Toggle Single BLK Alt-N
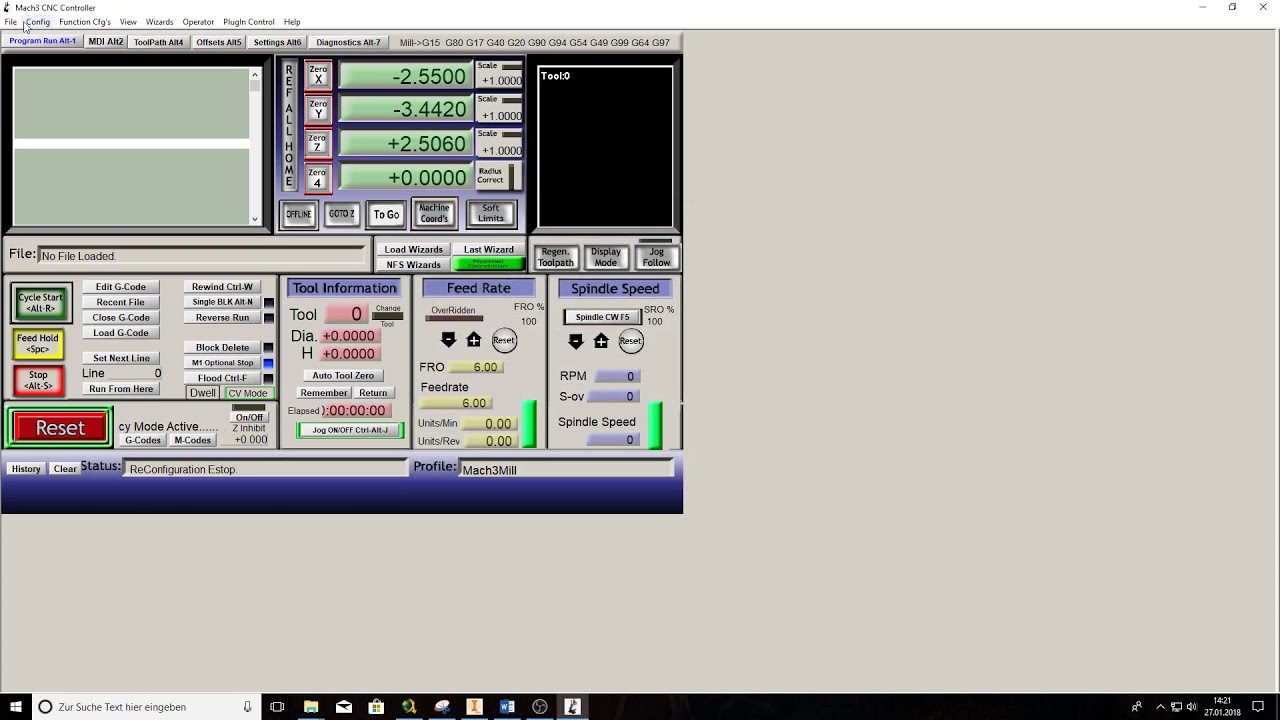 [x=223, y=302]
